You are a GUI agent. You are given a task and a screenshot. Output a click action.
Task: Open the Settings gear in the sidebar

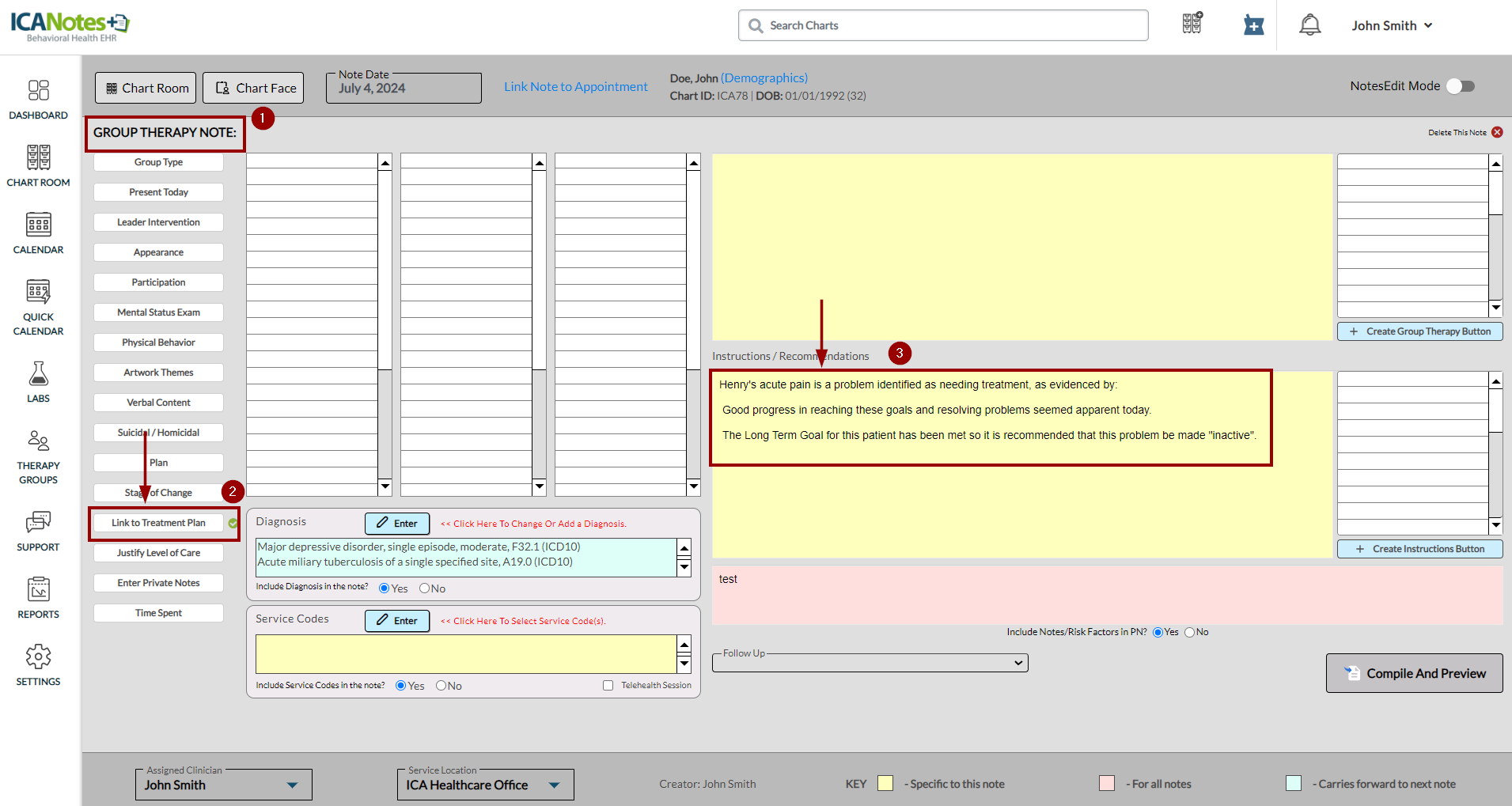pyautogui.click(x=38, y=664)
